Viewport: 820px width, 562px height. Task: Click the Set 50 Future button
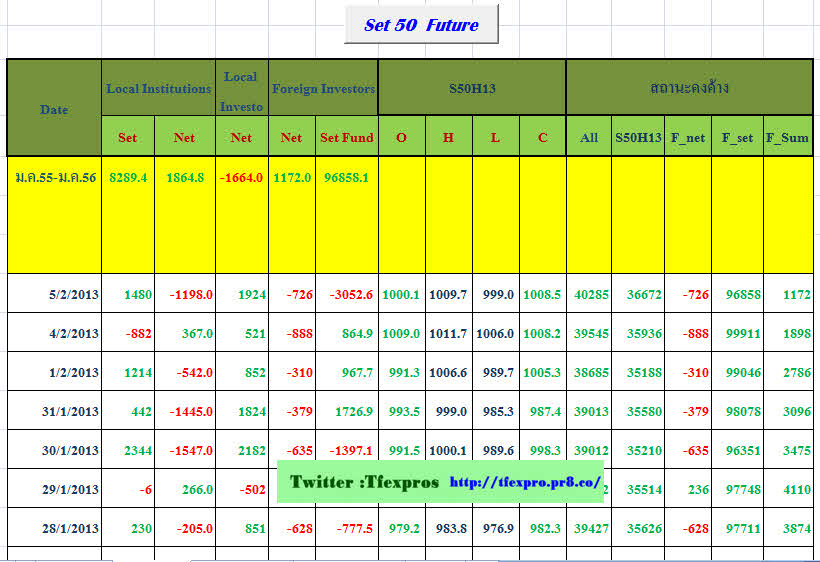click(421, 25)
